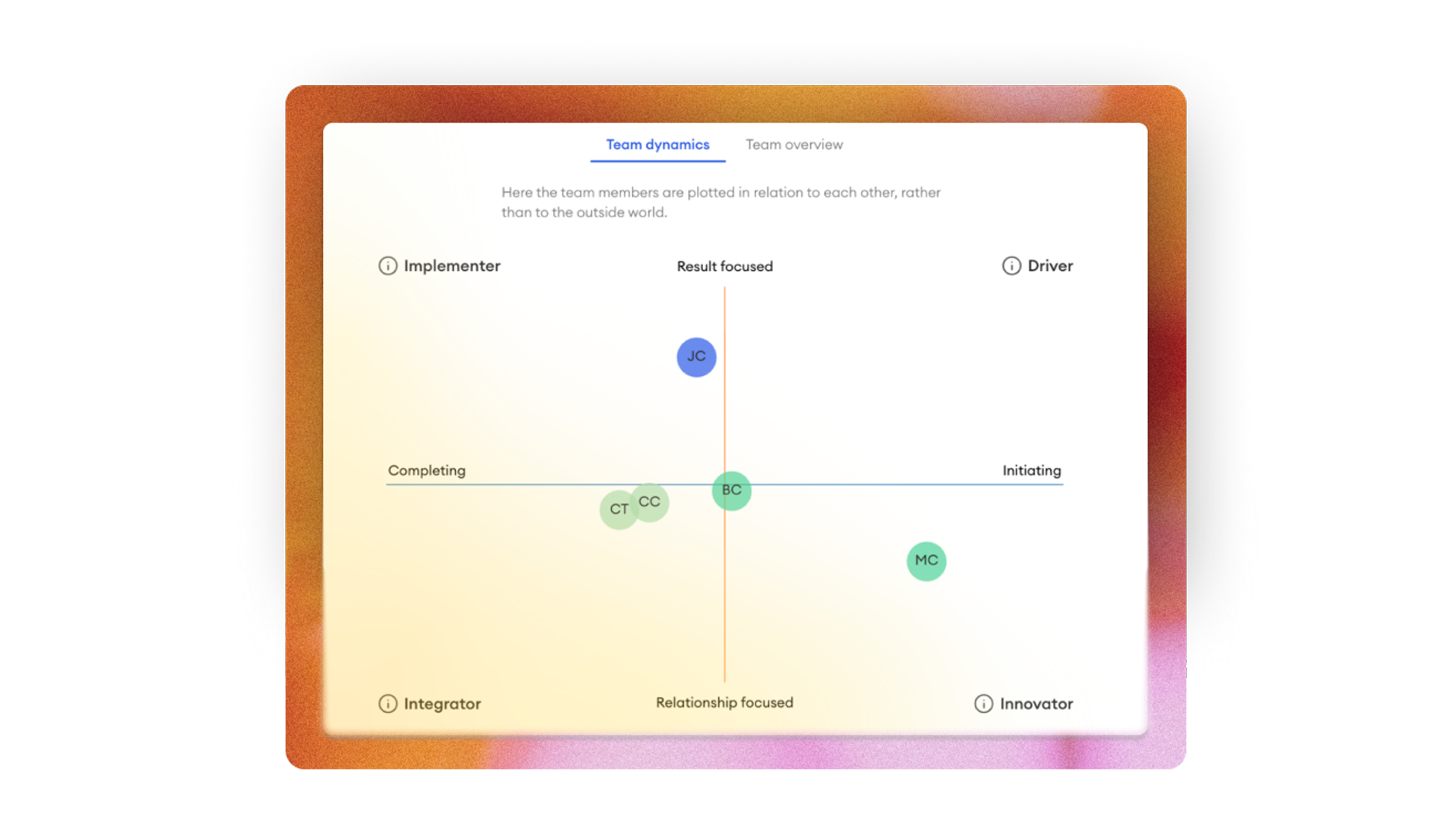Screen dimensions: 1456x828
Task: Select the BC member bubble at center
Action: pos(732,491)
